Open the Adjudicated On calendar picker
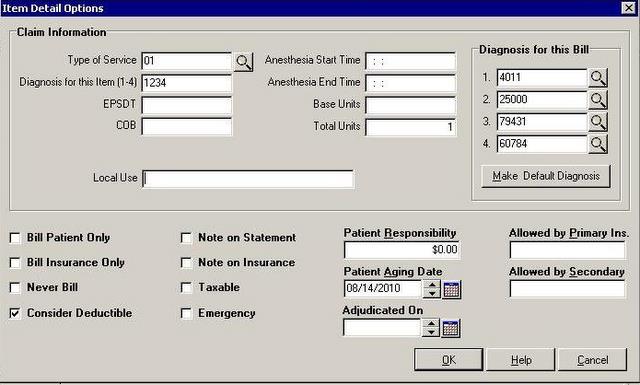 coord(451,328)
